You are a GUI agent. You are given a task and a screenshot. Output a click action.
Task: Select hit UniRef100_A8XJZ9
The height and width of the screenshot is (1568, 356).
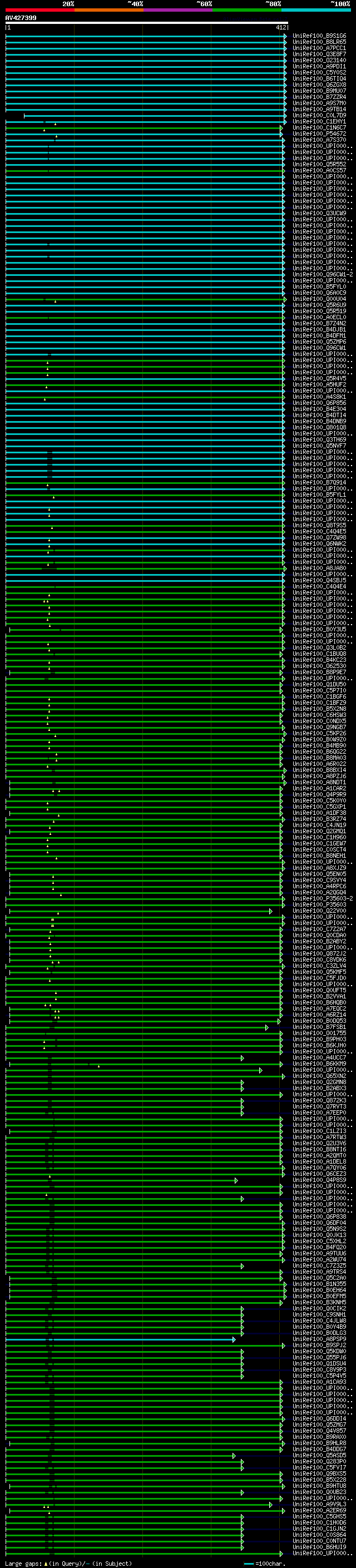click(x=319, y=868)
